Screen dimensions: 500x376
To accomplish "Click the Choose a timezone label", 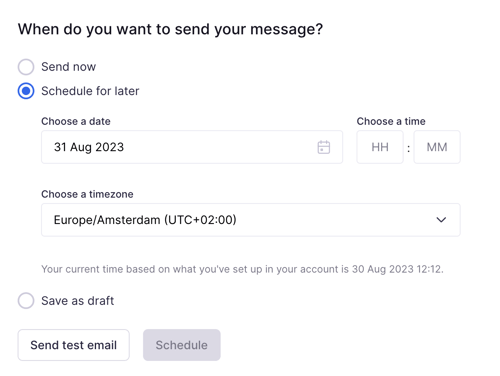I will [87, 194].
